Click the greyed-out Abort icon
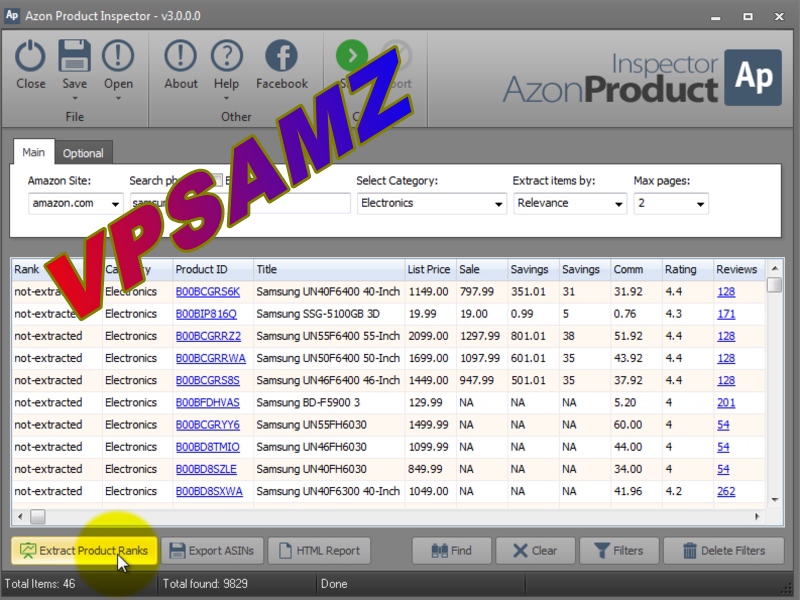The width and height of the screenshot is (800, 600). click(398, 54)
